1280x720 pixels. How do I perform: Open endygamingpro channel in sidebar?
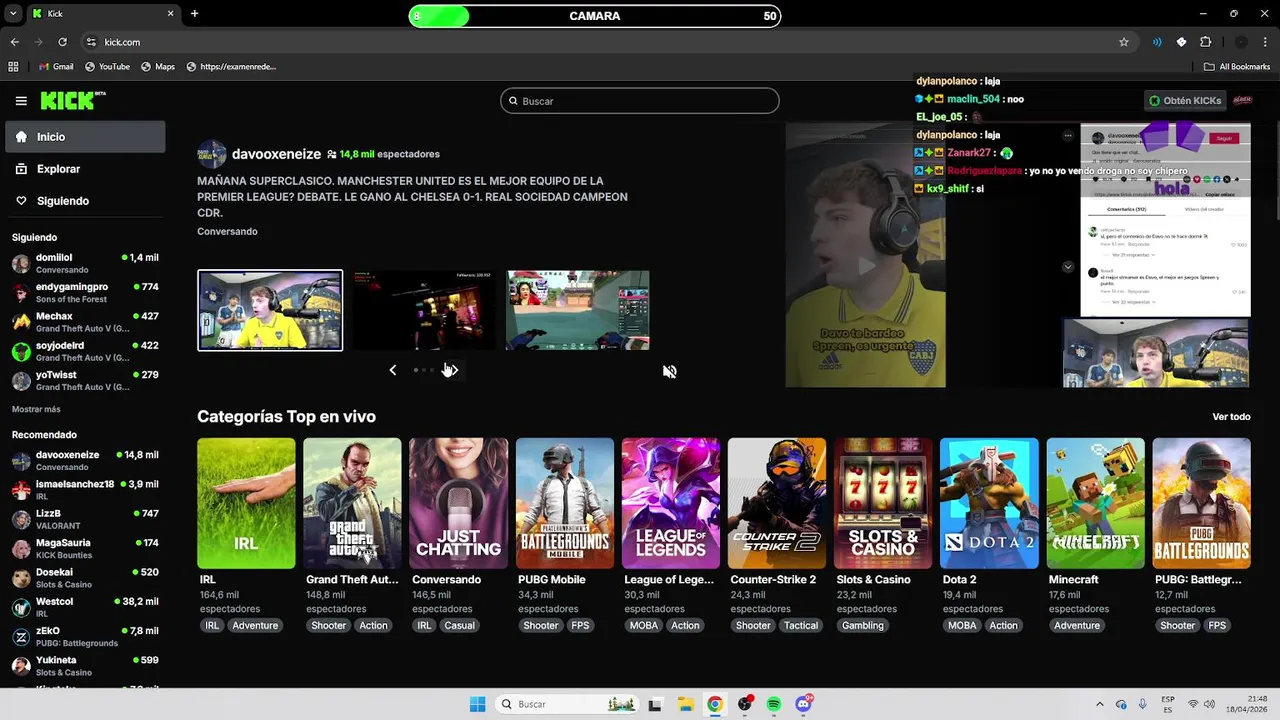[x=85, y=292]
